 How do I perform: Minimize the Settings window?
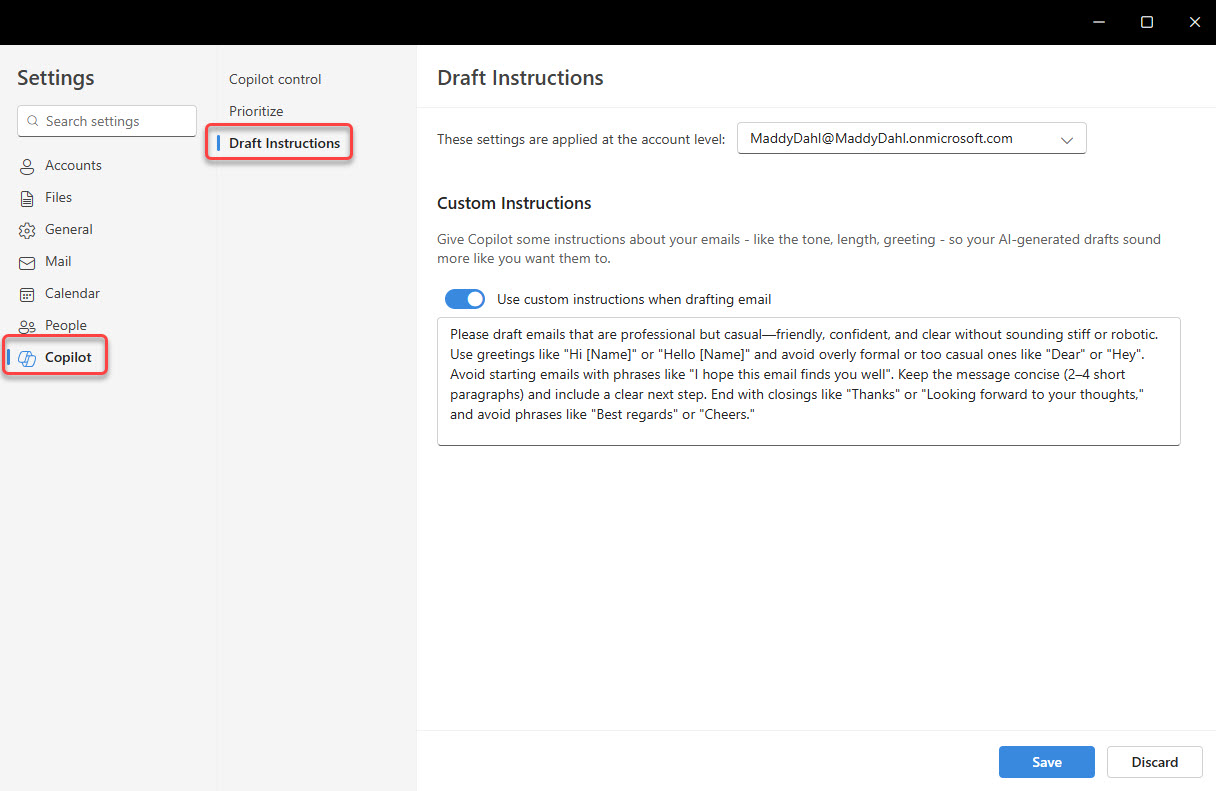click(1099, 22)
